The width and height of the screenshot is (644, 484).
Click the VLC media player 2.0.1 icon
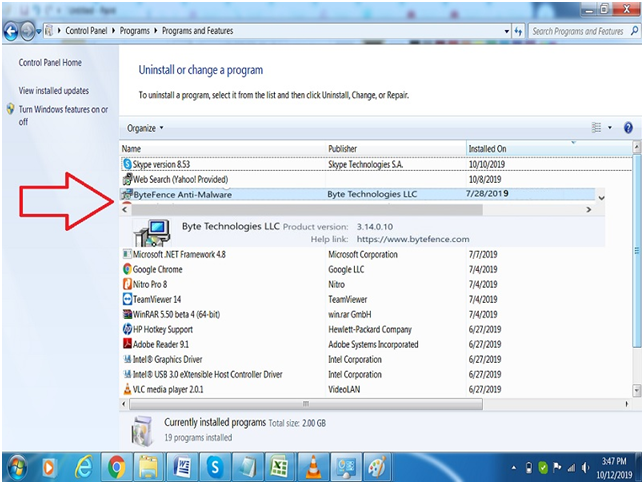[x=127, y=389]
